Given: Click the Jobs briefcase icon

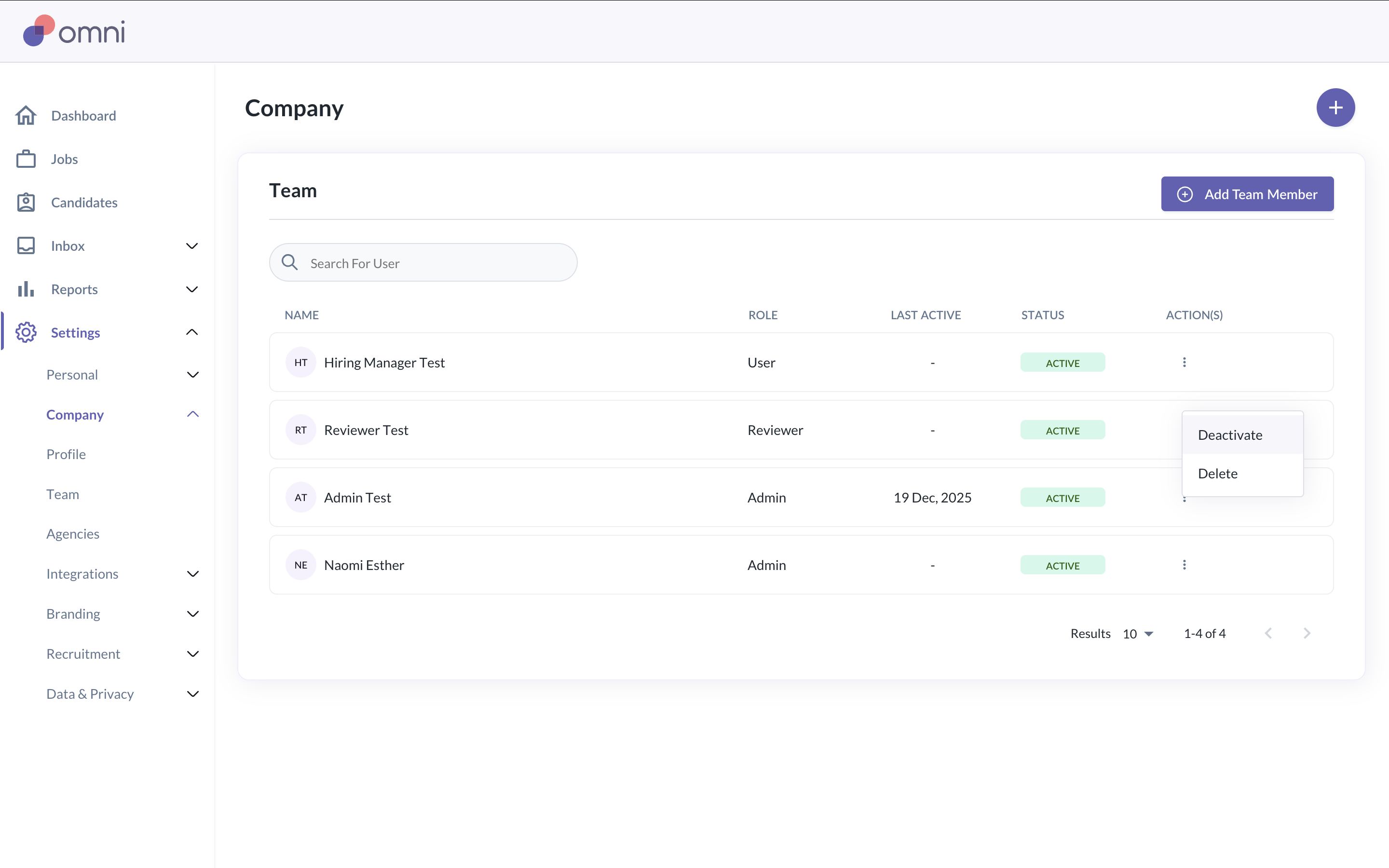Looking at the screenshot, I should pos(26,159).
